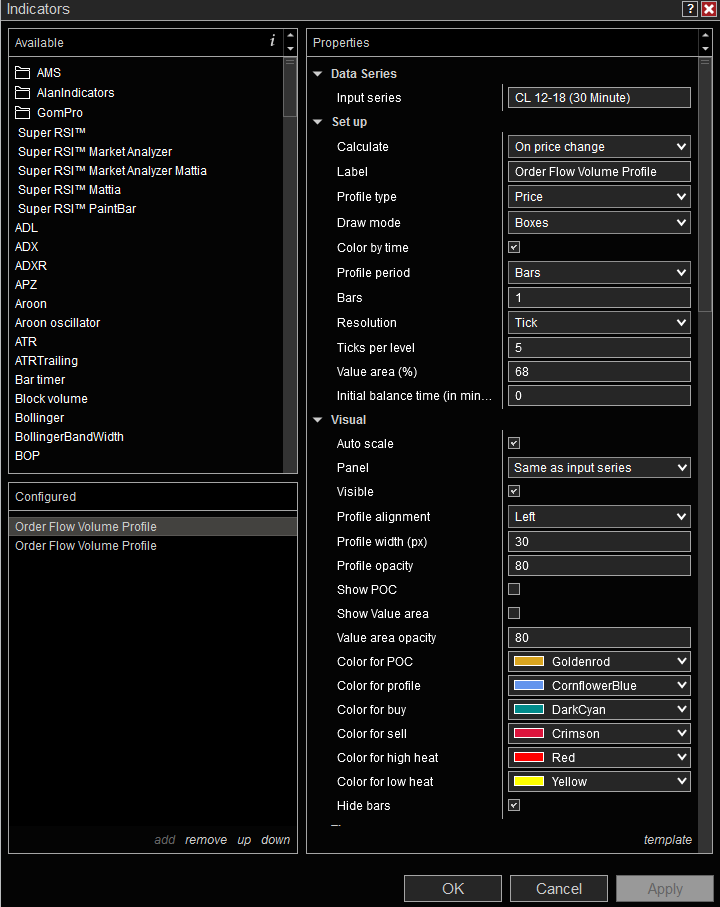Click the Properties panel scrollbar
Viewport: 720px width, 907px height.
click(704, 185)
